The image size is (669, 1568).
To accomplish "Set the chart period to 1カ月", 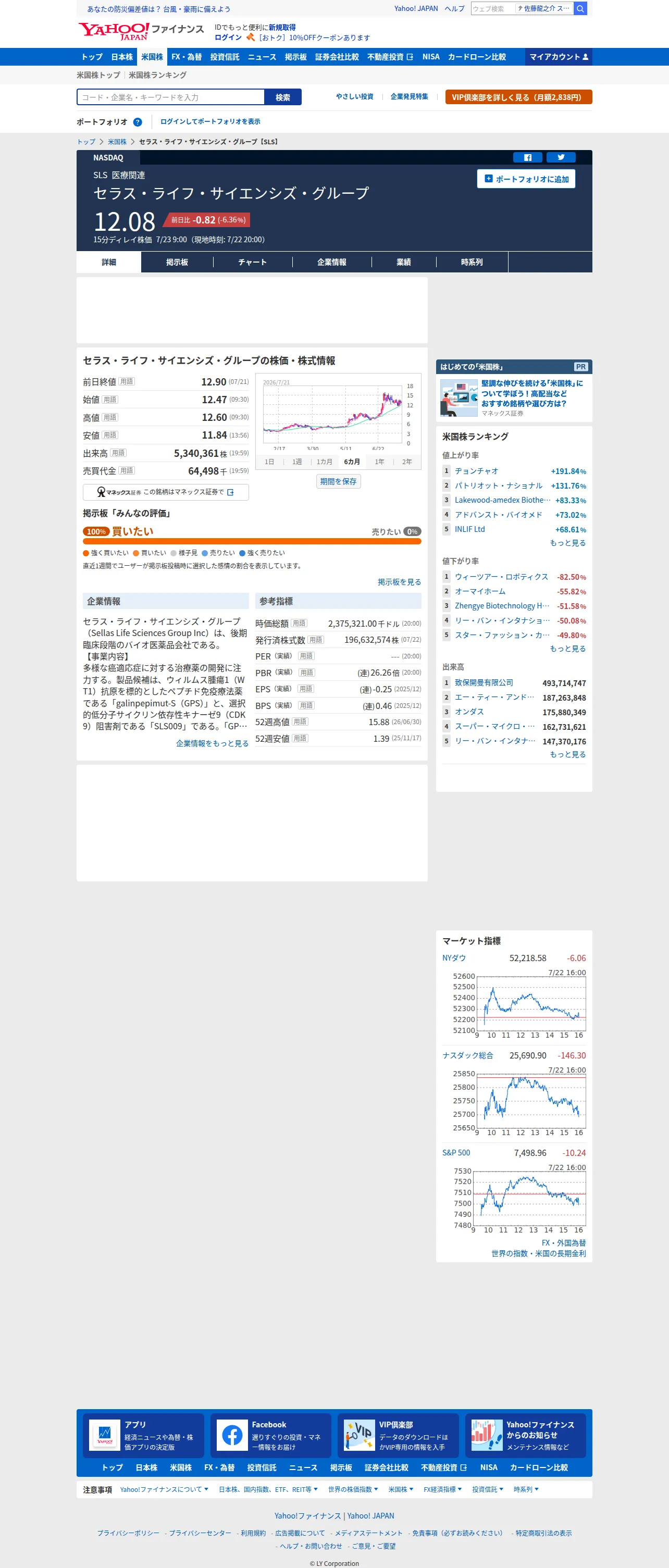I will [x=325, y=462].
